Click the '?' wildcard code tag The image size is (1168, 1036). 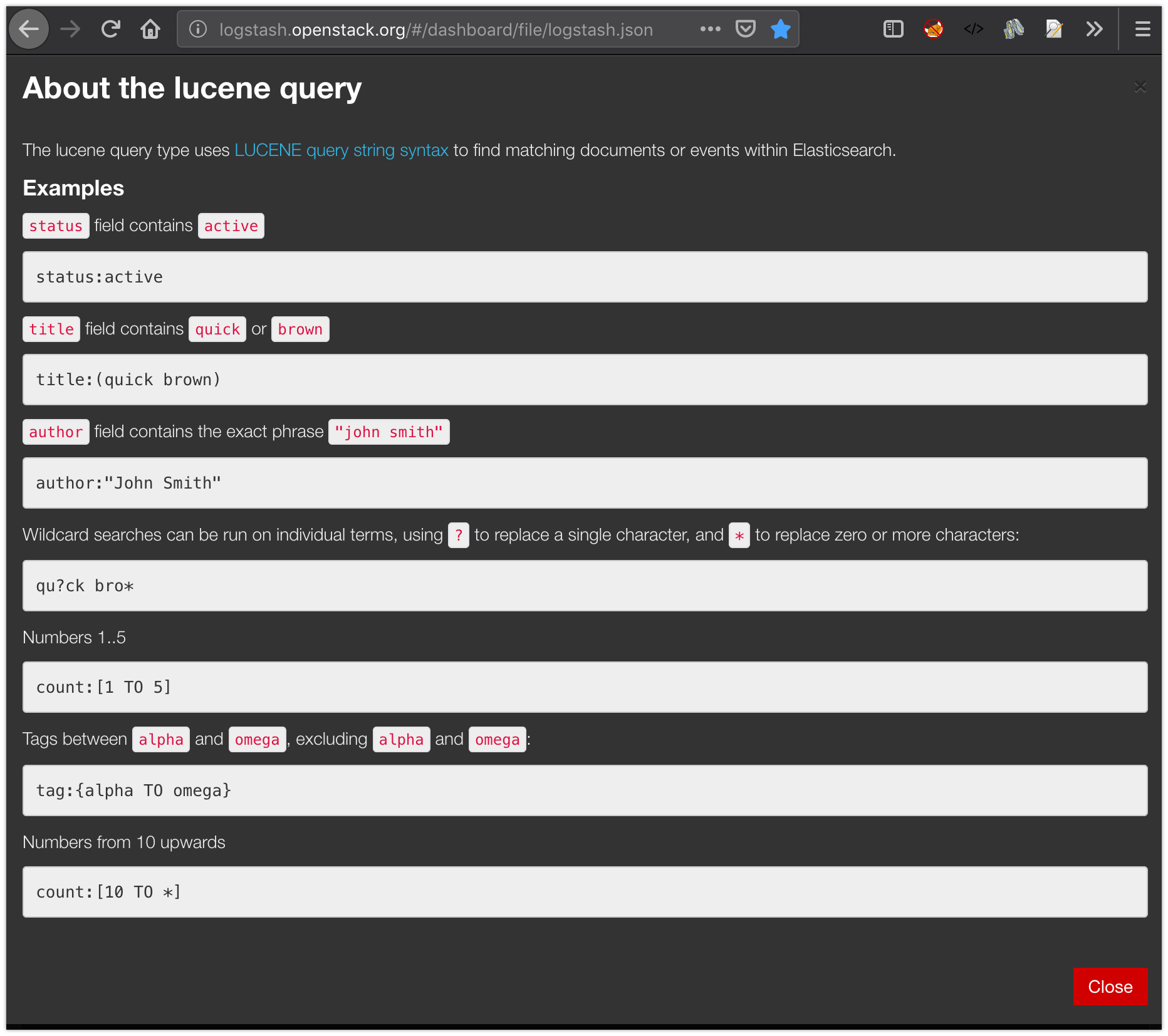point(459,536)
